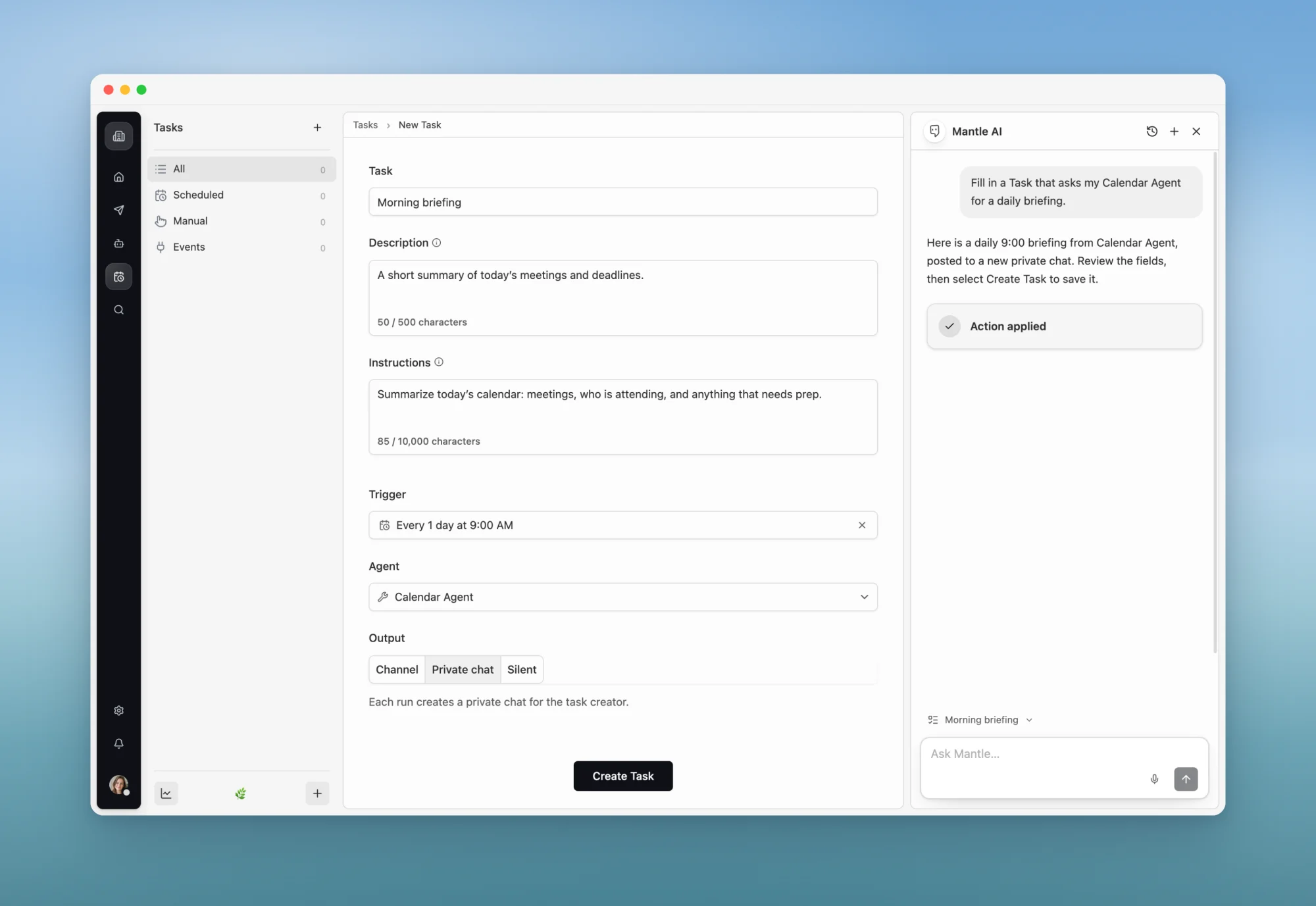Close the Mantle AI panel
Viewport: 1316px width, 906px height.
point(1196,132)
